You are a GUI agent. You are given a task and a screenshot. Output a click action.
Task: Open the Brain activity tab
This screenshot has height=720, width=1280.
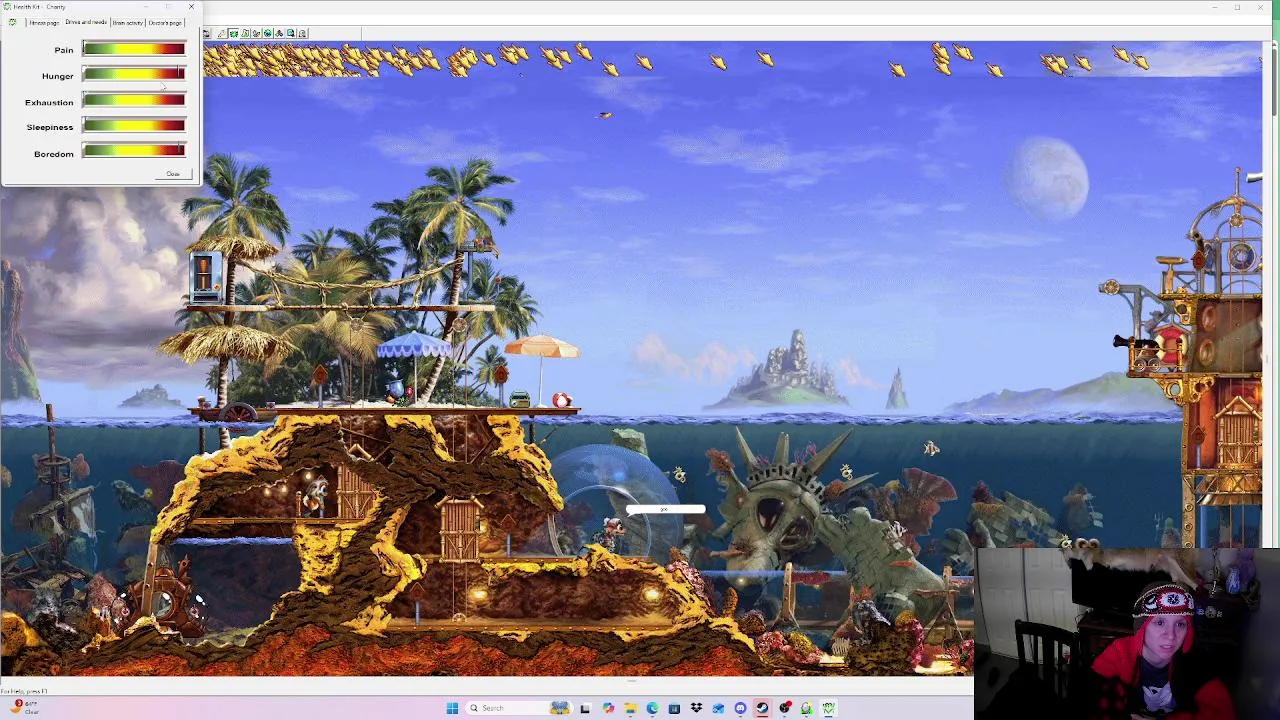click(127, 22)
